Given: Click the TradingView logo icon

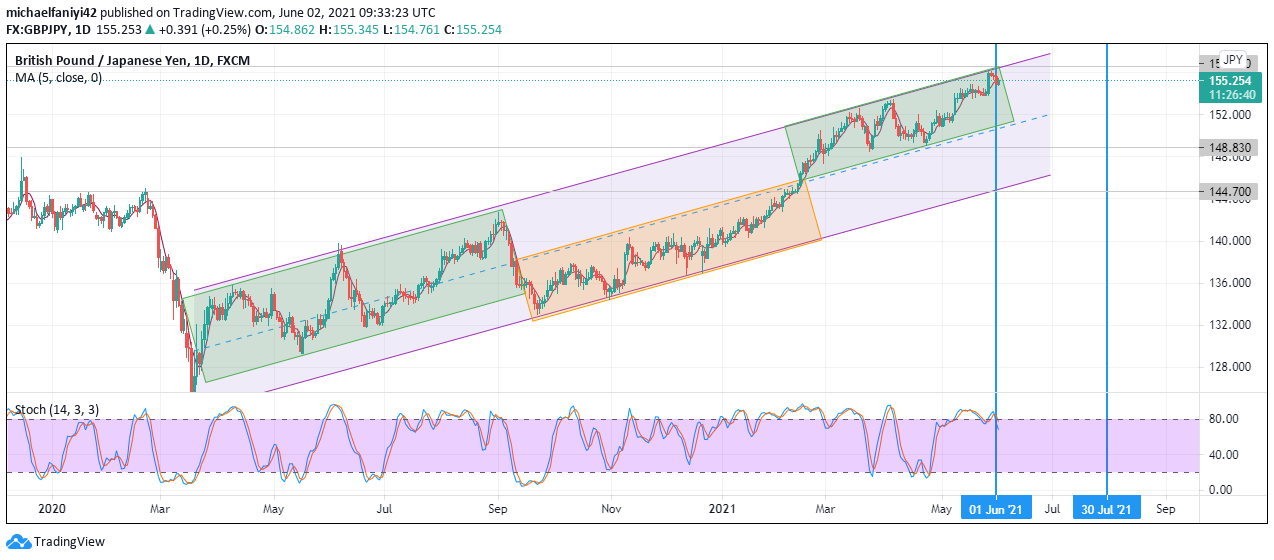Looking at the screenshot, I should click(x=18, y=541).
